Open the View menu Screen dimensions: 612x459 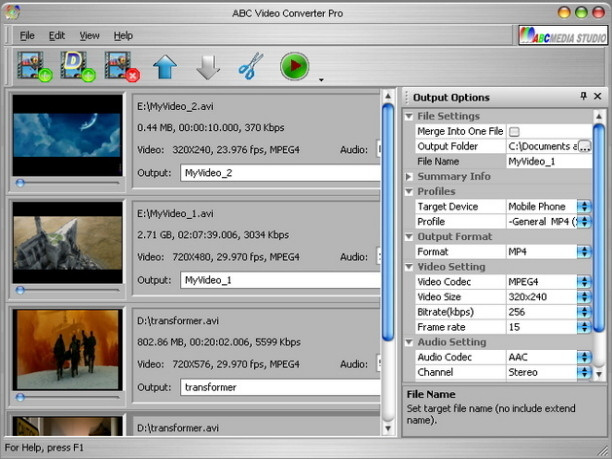pos(89,36)
